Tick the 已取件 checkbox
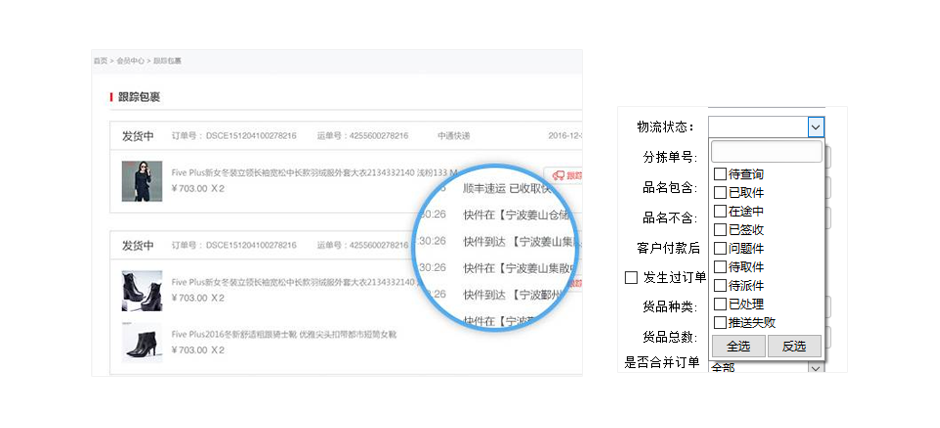 point(720,193)
